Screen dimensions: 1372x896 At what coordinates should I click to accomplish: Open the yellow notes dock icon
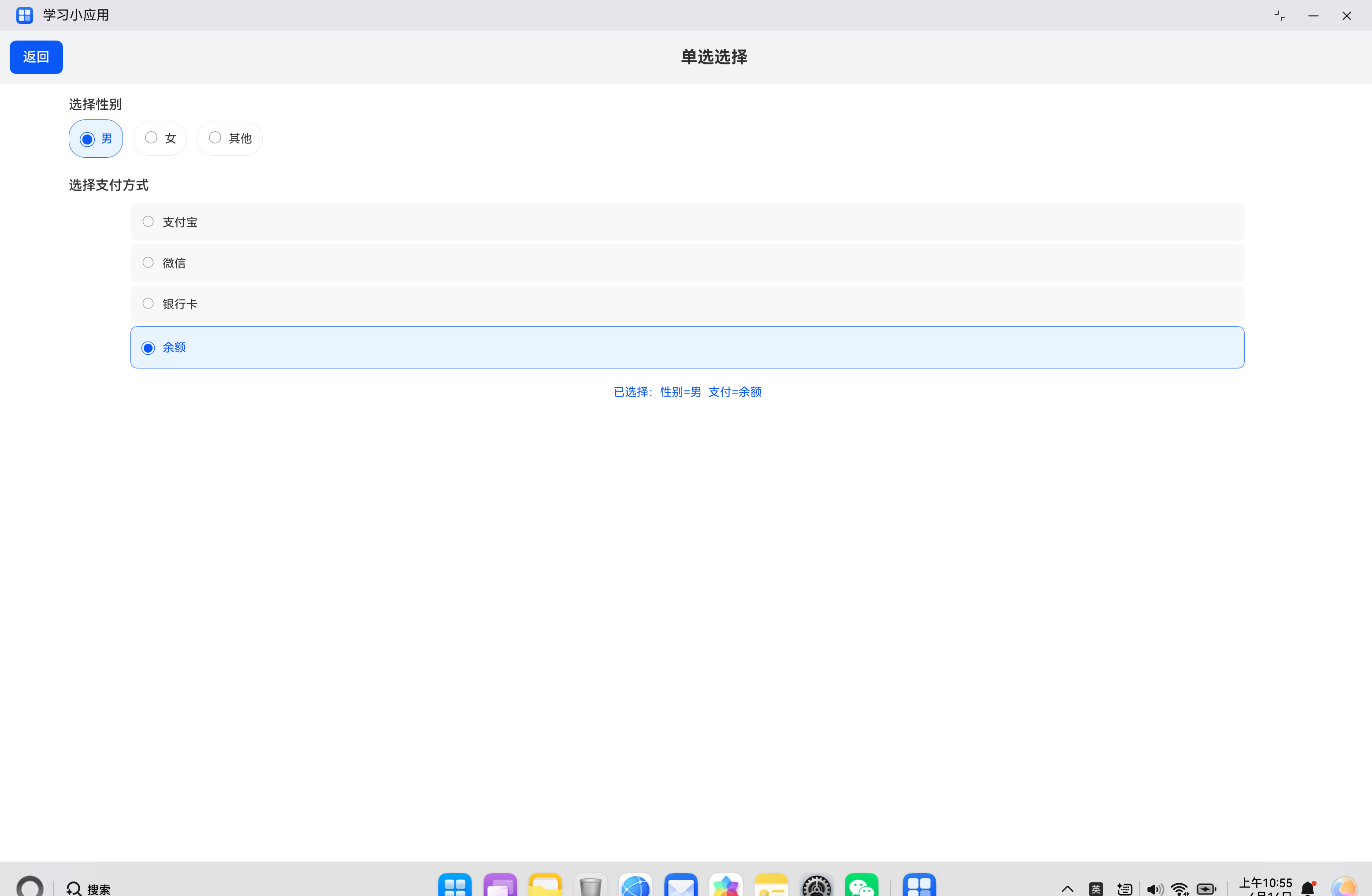pos(771,885)
